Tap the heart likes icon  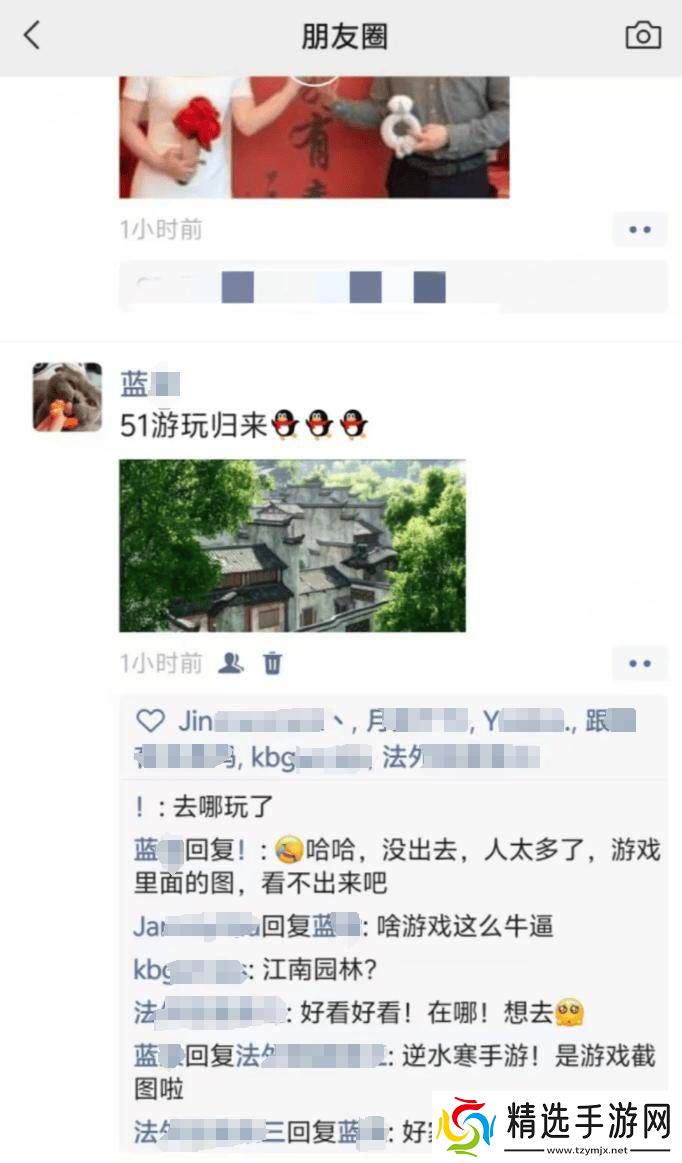151,720
